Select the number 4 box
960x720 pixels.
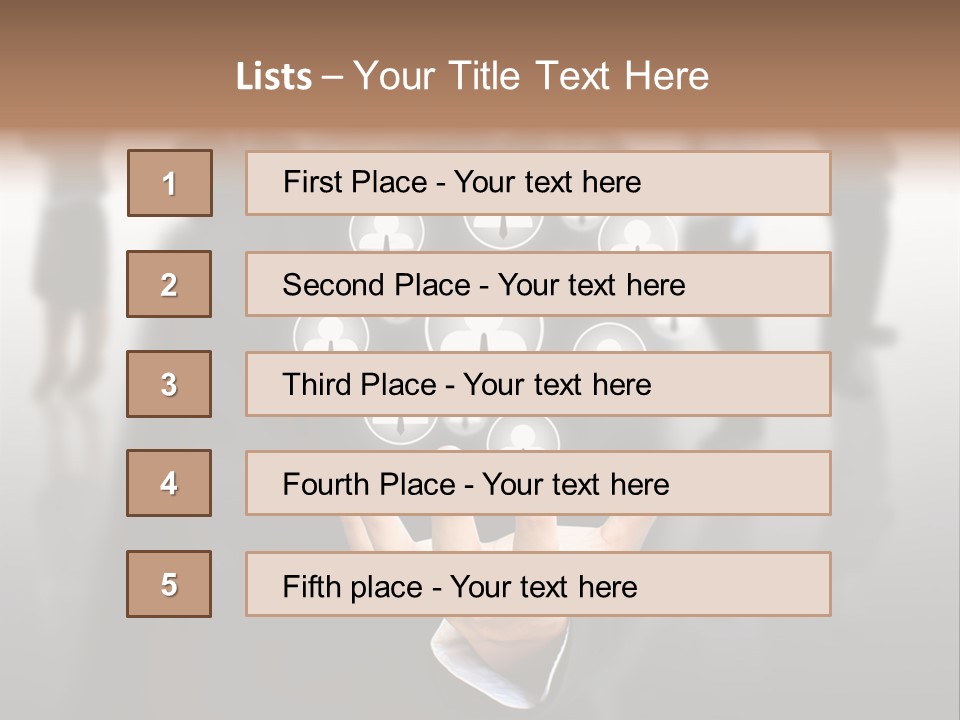(169, 483)
